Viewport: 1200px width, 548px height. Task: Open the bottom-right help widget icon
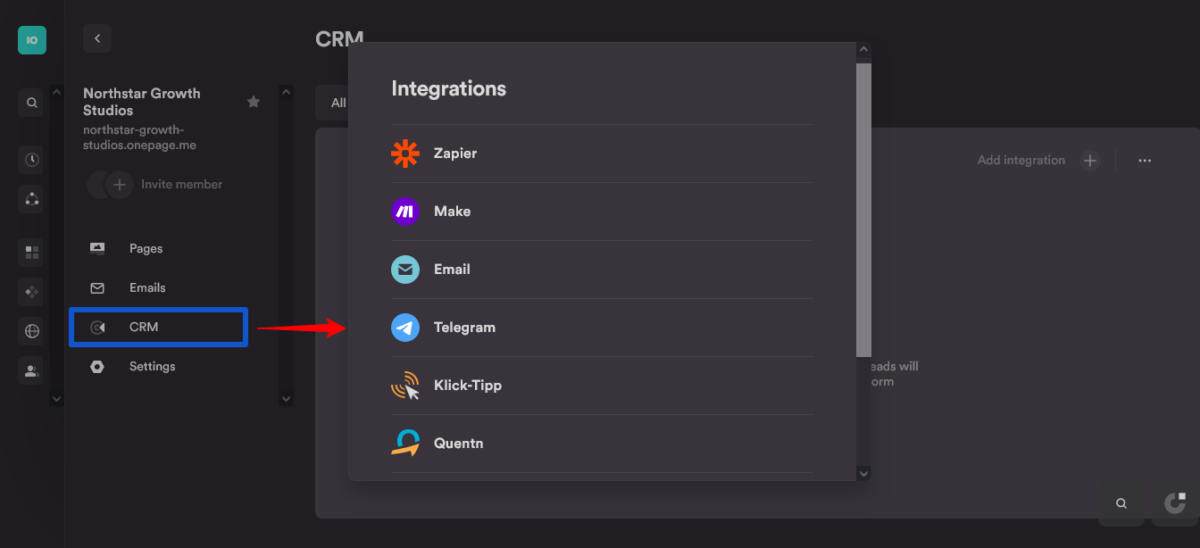point(1176,503)
